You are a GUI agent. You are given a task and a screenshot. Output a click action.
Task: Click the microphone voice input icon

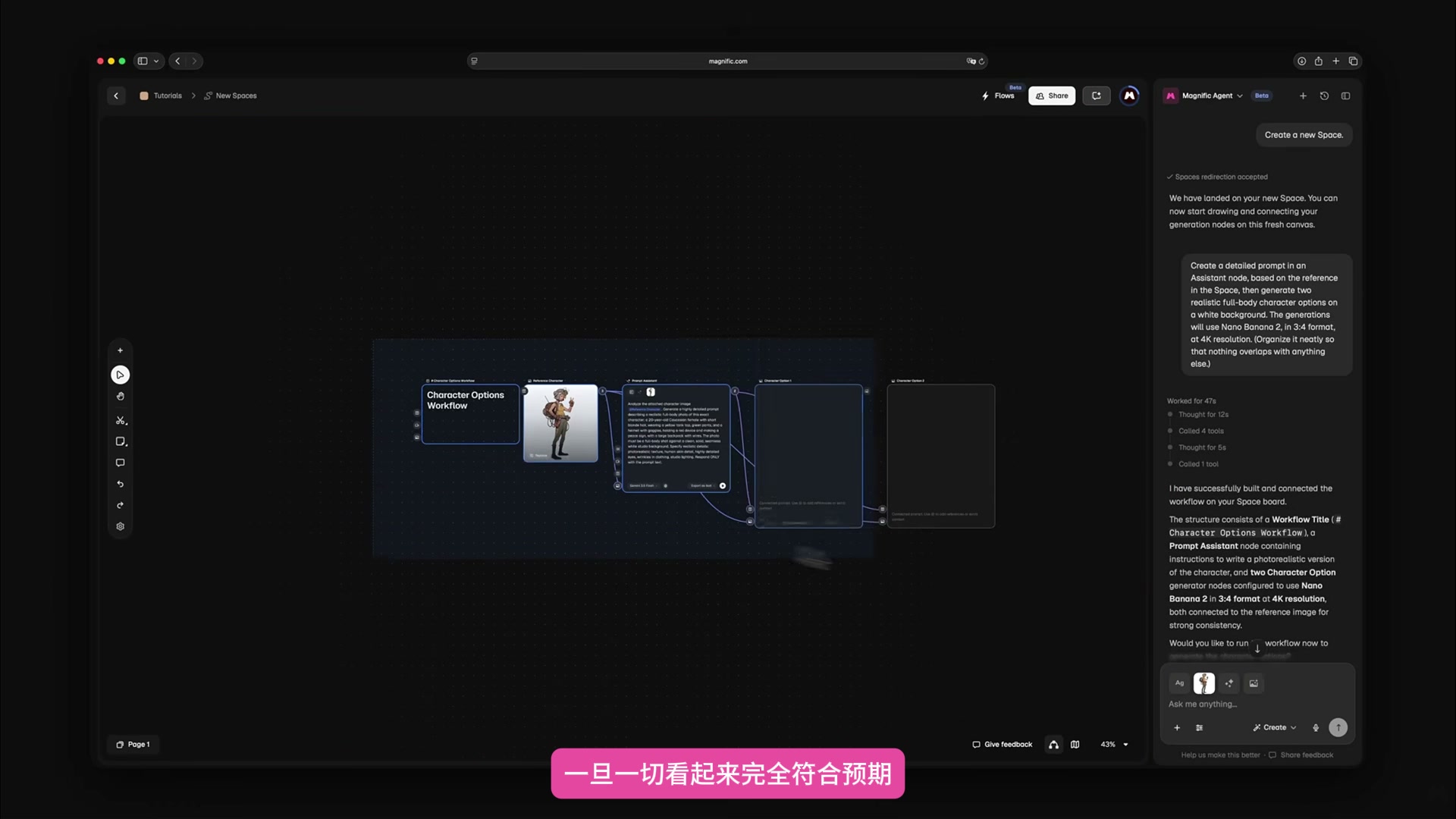tap(1316, 727)
